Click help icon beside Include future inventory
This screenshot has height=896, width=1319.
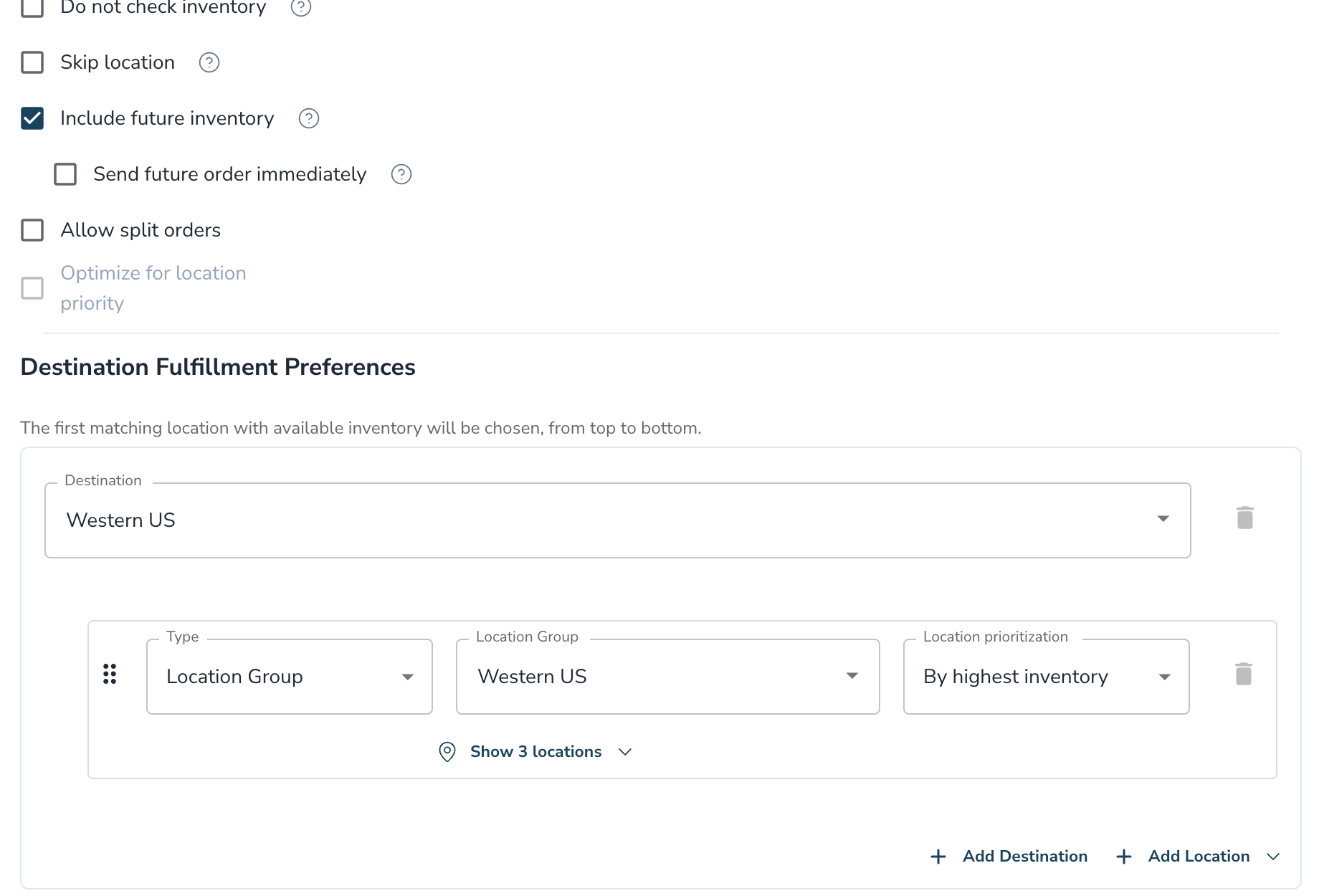tap(309, 118)
